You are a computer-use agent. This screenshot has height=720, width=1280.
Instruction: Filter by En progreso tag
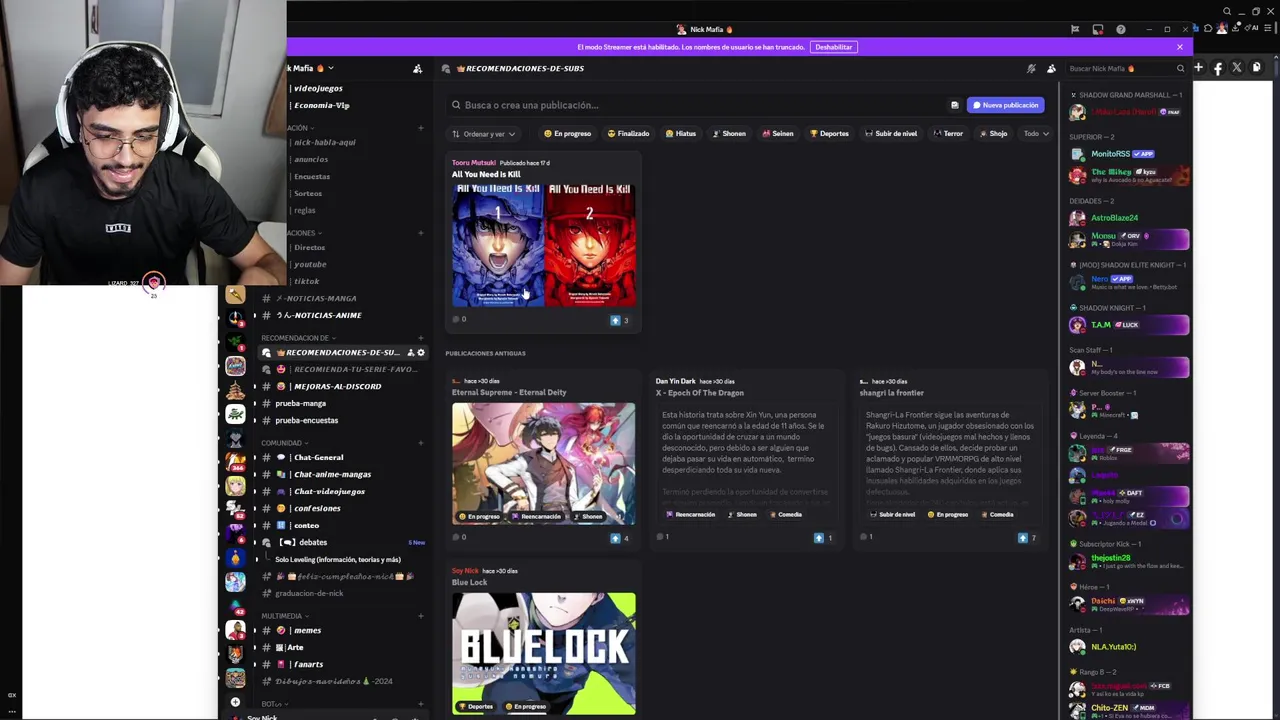(x=567, y=134)
